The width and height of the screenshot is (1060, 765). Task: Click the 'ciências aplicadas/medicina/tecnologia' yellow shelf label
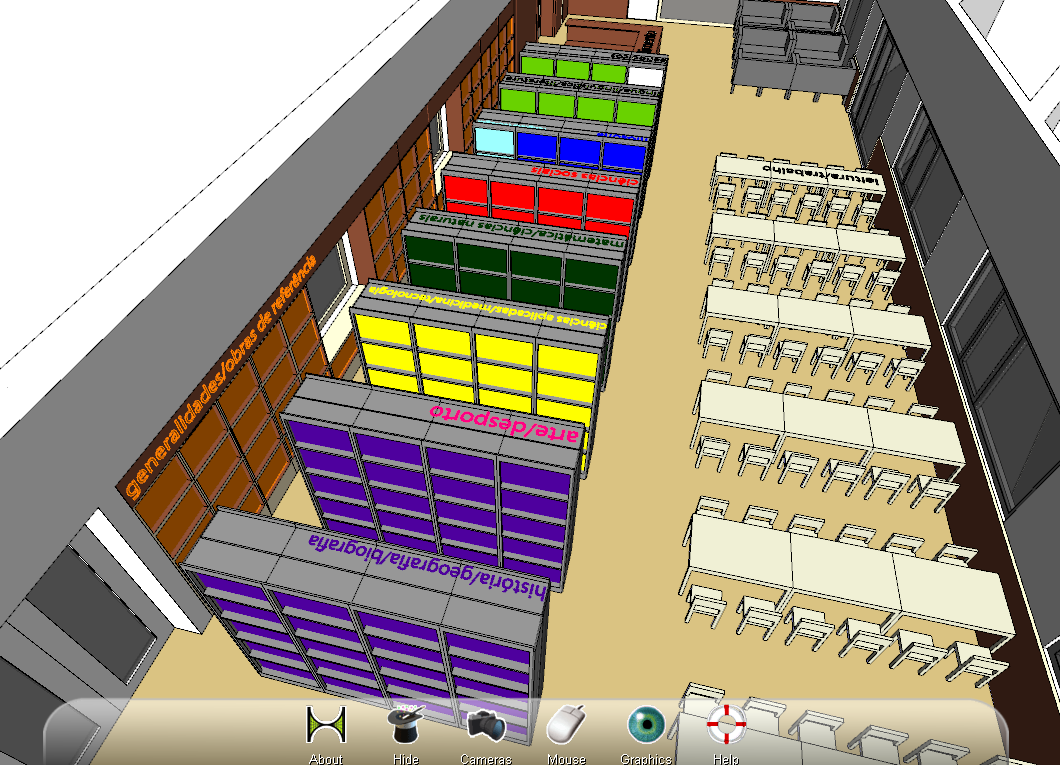(487, 307)
